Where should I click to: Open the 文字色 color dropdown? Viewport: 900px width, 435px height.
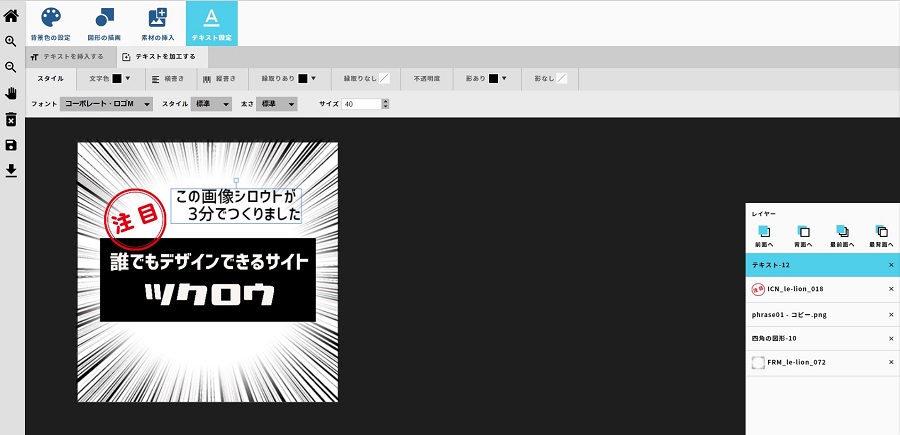coord(106,78)
